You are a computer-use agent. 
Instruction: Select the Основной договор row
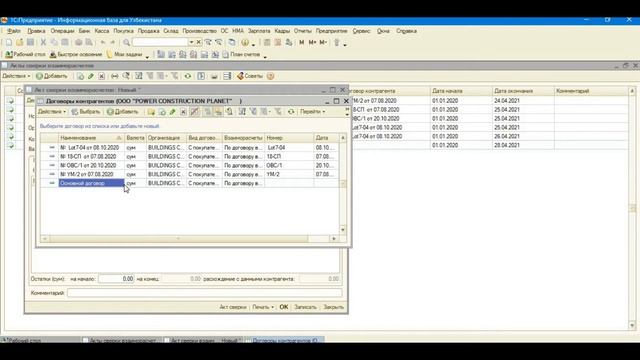tap(189, 183)
